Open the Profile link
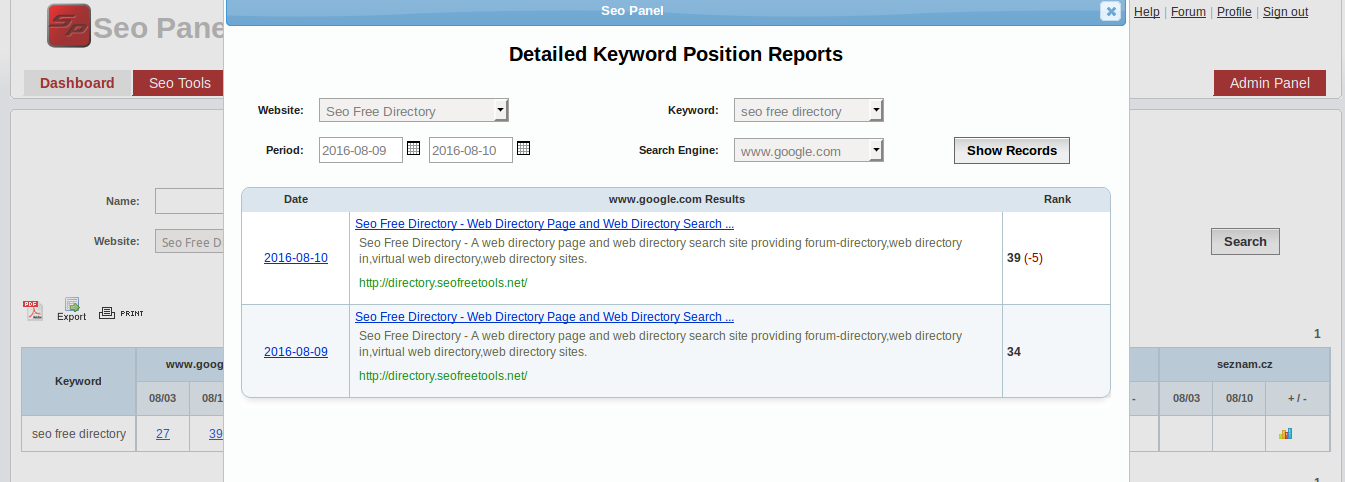1345x482 pixels. (1234, 12)
